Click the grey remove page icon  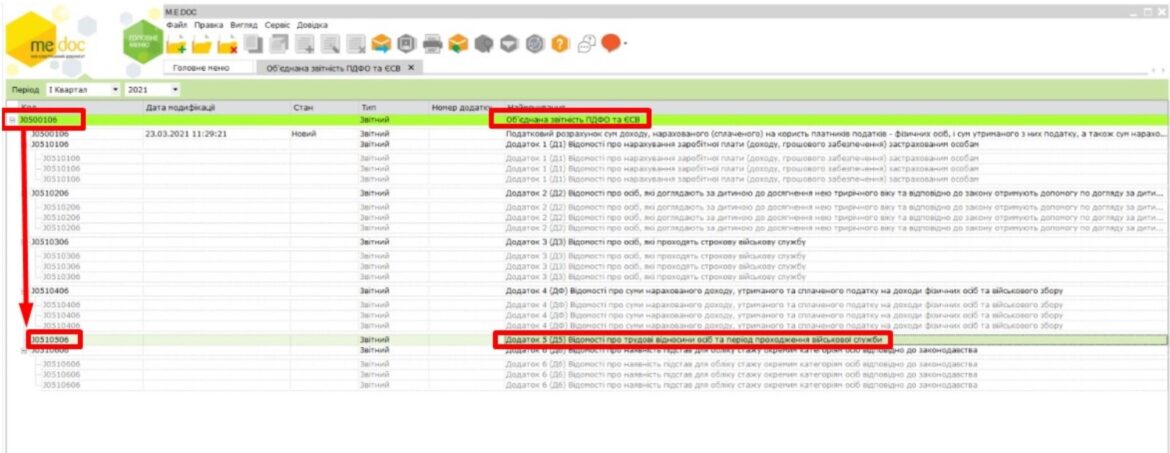pos(356,45)
